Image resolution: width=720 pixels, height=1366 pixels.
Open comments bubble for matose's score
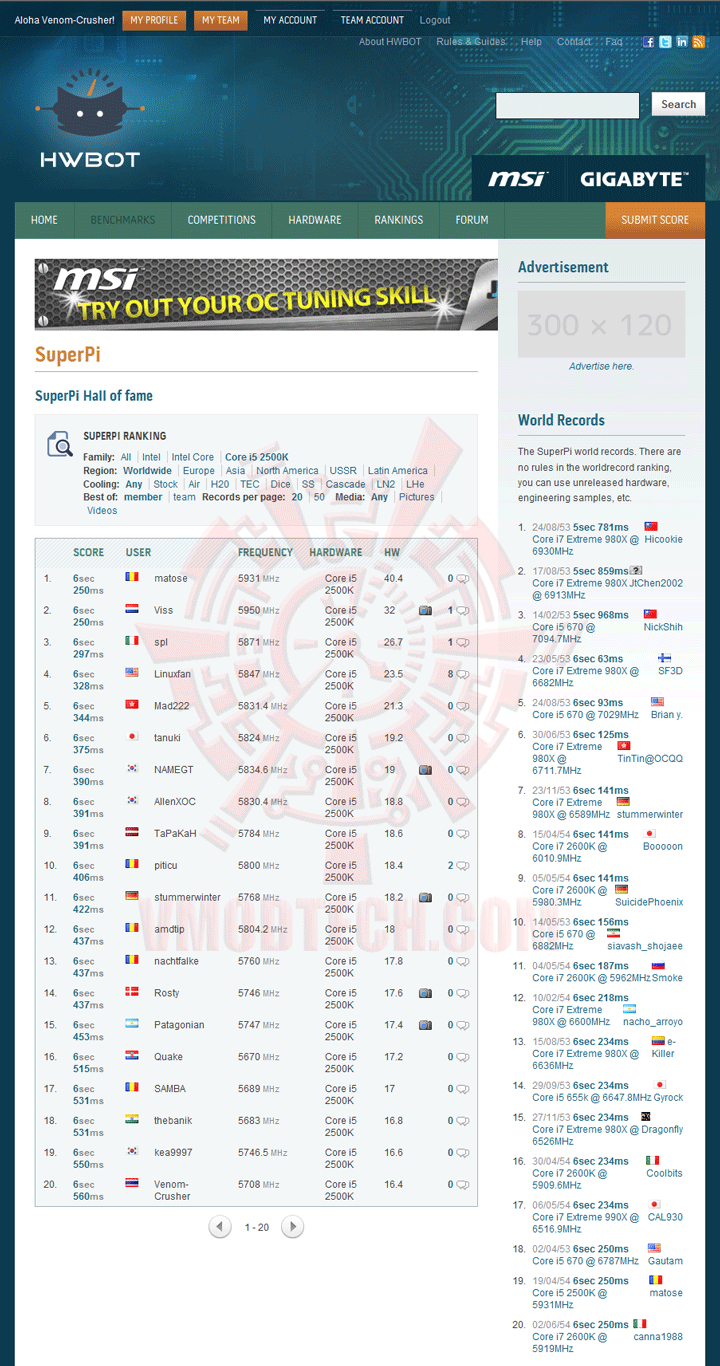[463, 579]
